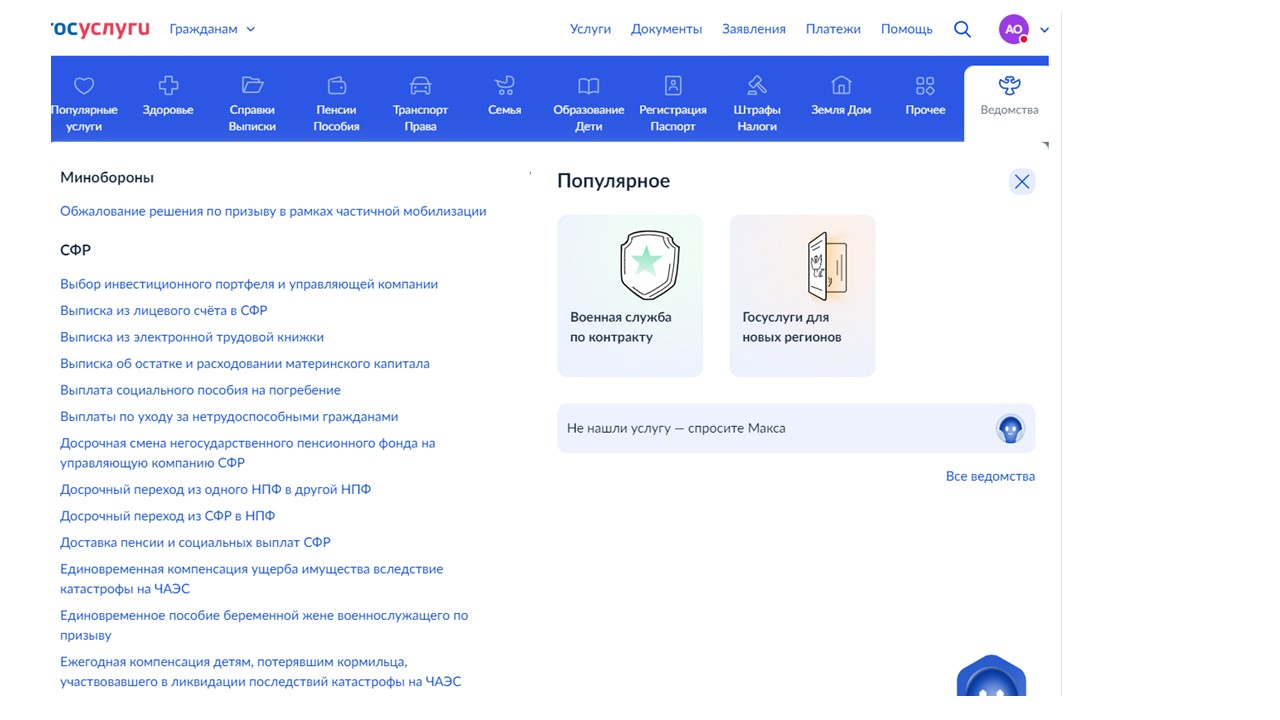
Task: Click the search magnifier icon
Action: pos(962,29)
